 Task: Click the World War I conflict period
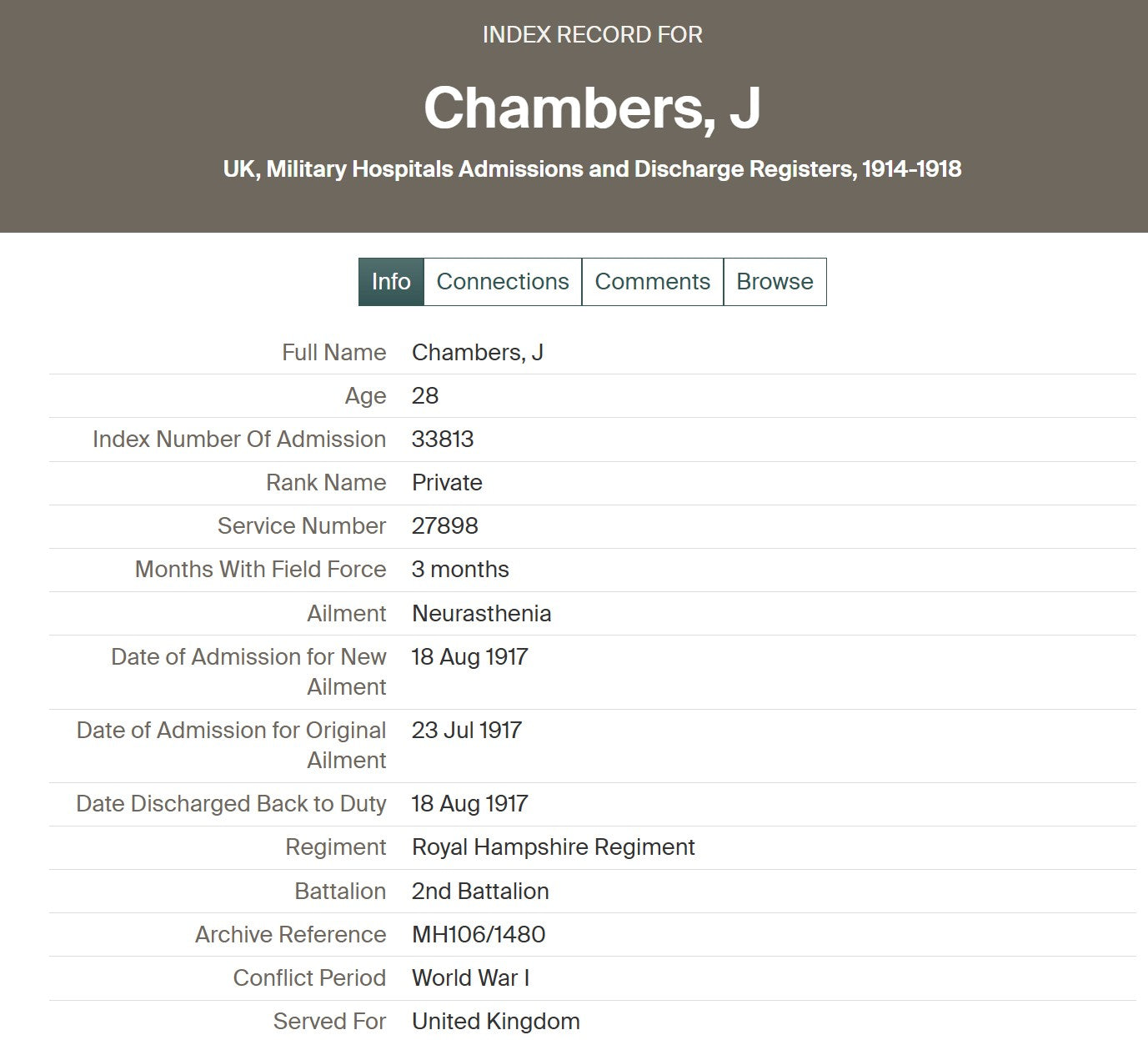coord(470,978)
